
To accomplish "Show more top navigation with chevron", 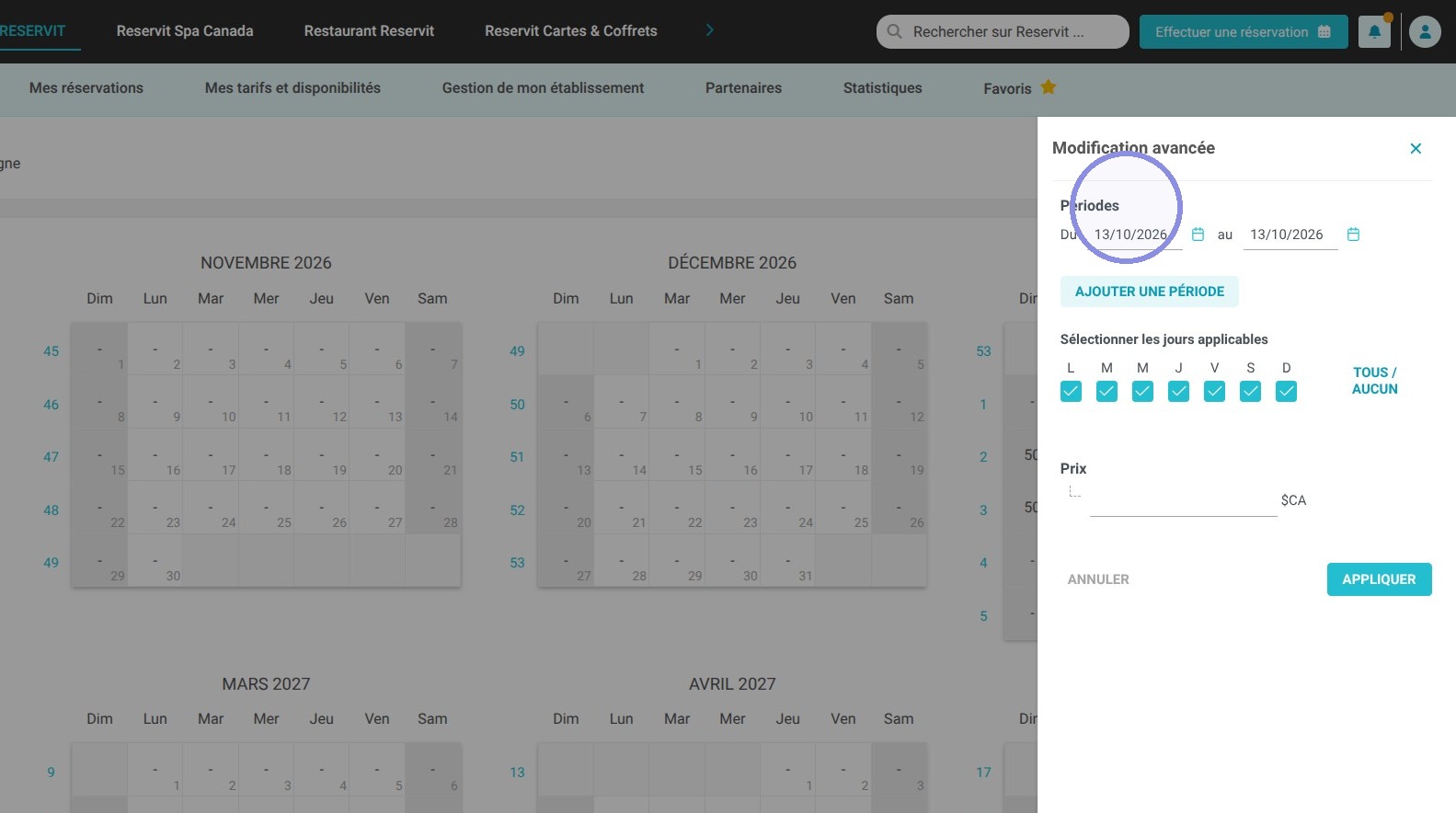I will coord(709,30).
